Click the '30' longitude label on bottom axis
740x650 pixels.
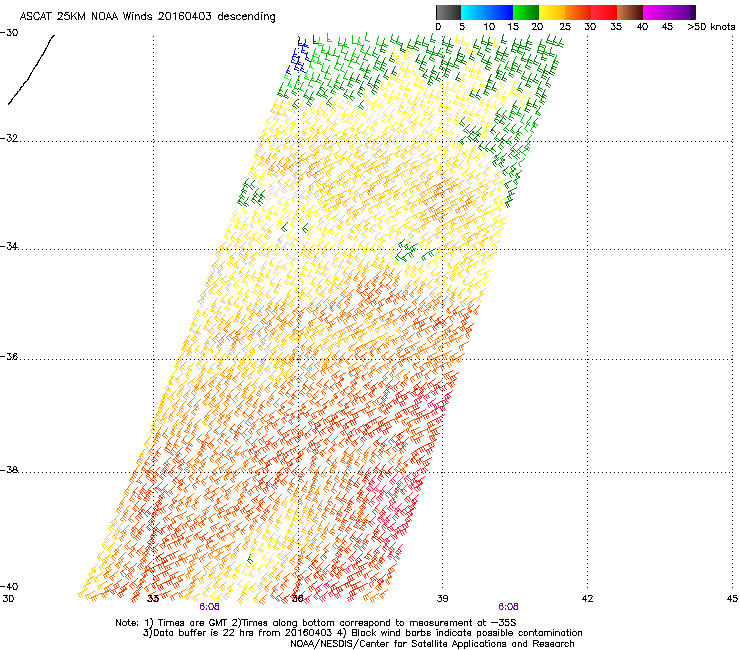8,599
